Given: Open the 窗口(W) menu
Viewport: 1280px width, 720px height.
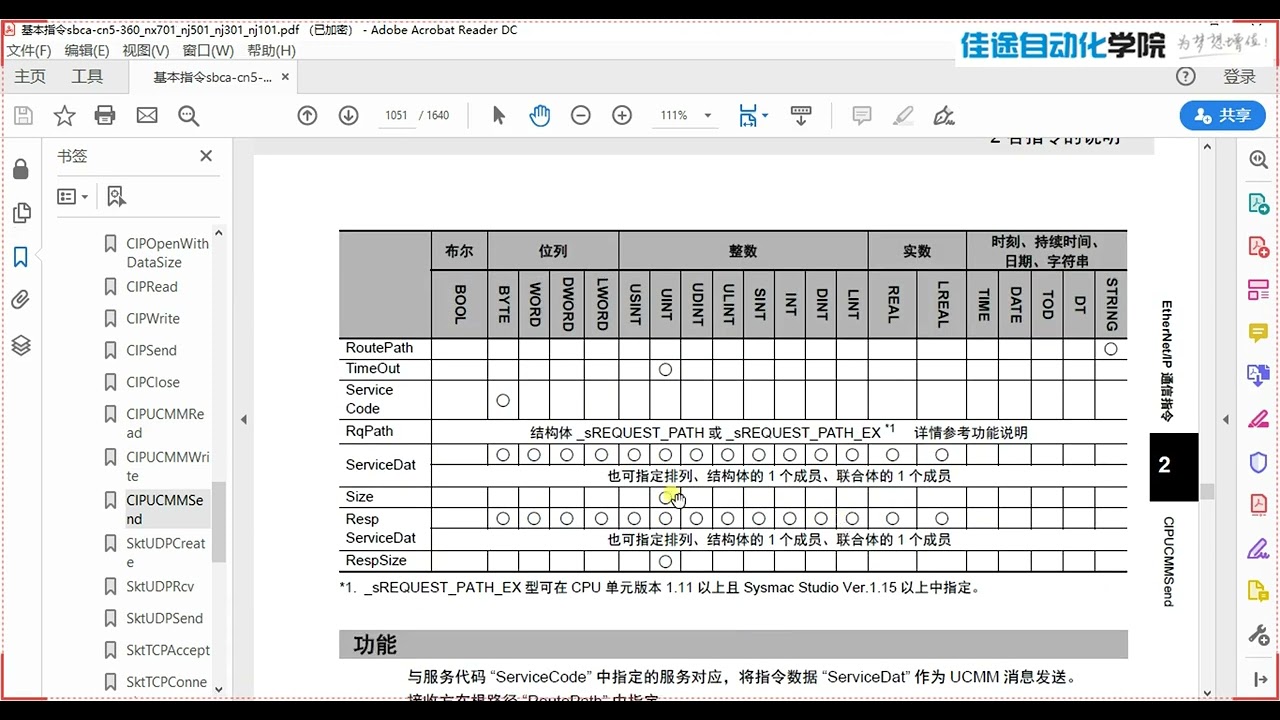Looking at the screenshot, I should tap(208, 50).
